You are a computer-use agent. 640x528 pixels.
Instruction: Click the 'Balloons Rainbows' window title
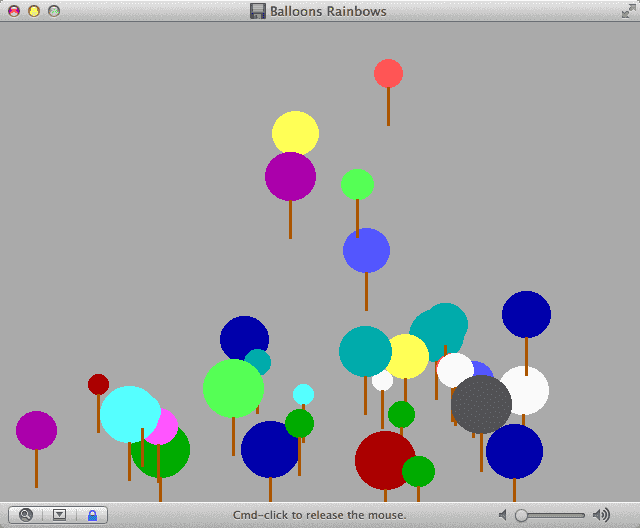click(328, 11)
